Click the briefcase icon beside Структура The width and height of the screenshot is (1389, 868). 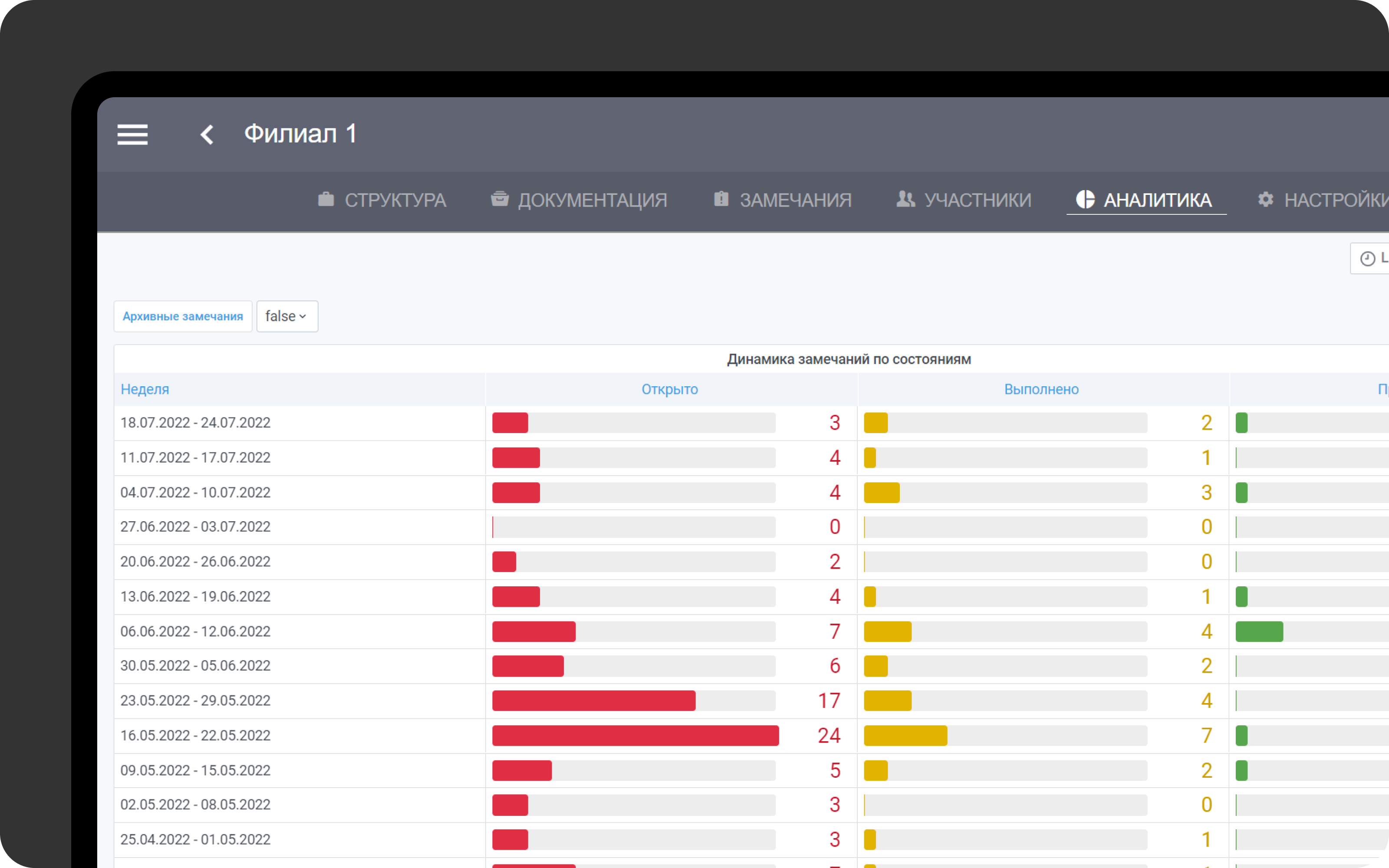pos(326,199)
